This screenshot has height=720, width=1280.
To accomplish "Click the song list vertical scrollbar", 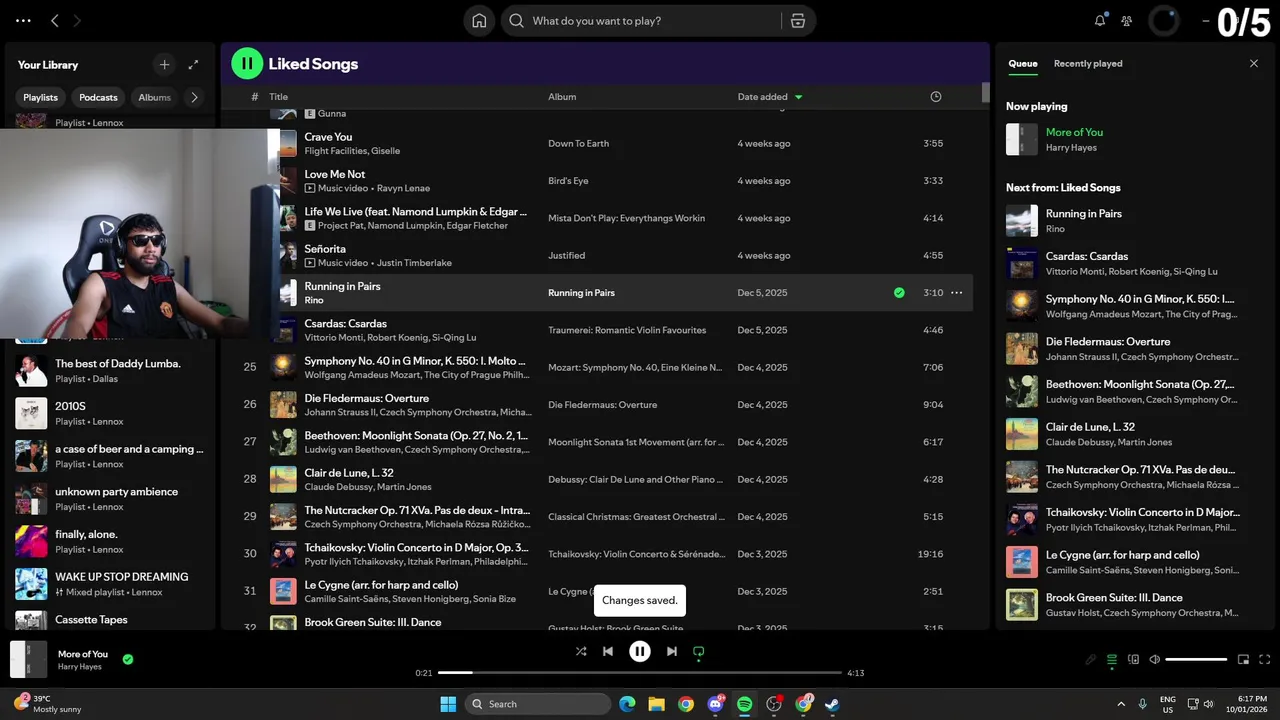I will coord(986,93).
